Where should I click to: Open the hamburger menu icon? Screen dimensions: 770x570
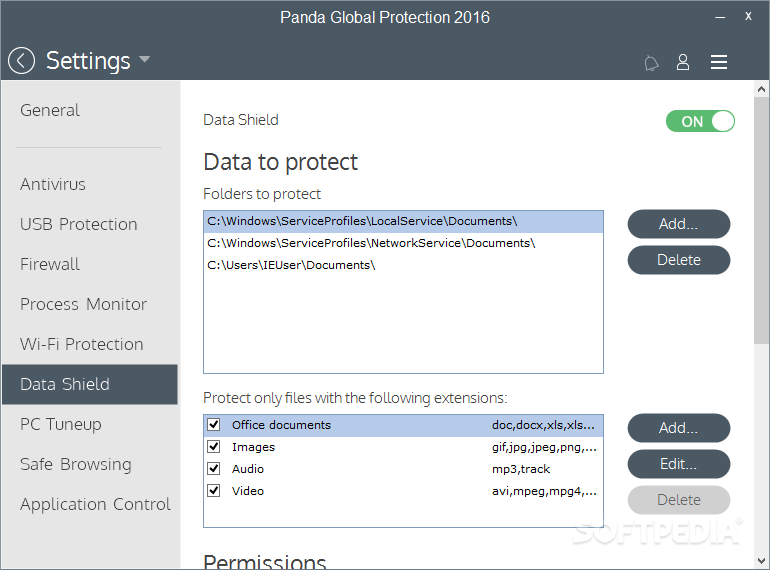coord(718,62)
